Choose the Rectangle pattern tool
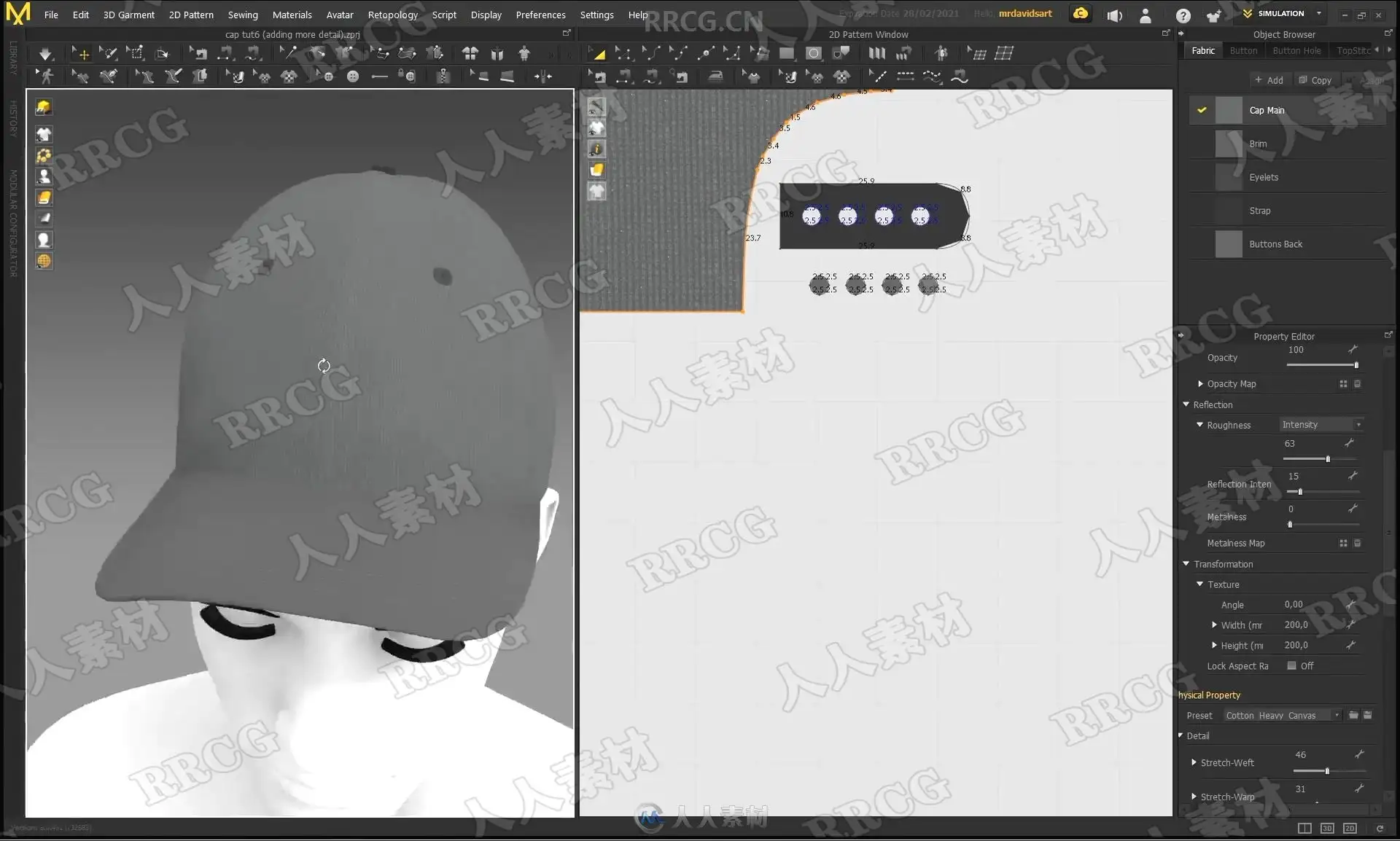Viewport: 1400px width, 841px height. pyautogui.click(x=786, y=53)
